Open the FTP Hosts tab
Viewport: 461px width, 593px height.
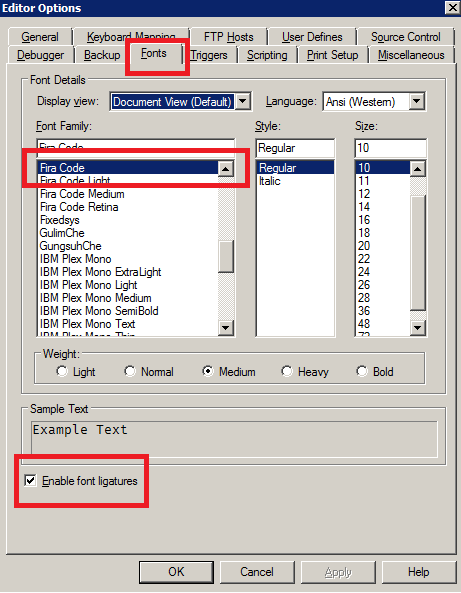[x=228, y=37]
